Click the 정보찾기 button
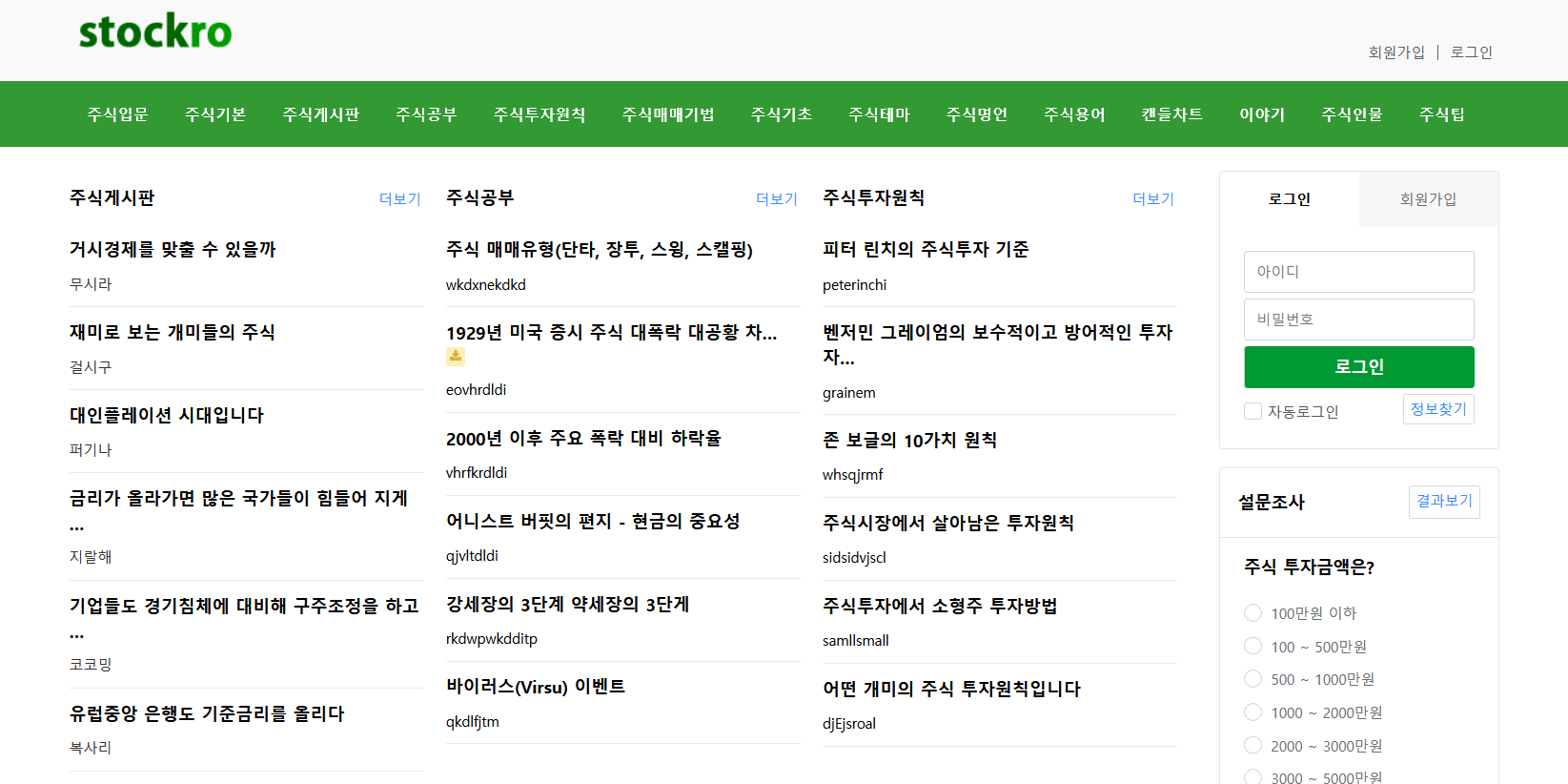This screenshot has height=784, width=1568. [1438, 409]
